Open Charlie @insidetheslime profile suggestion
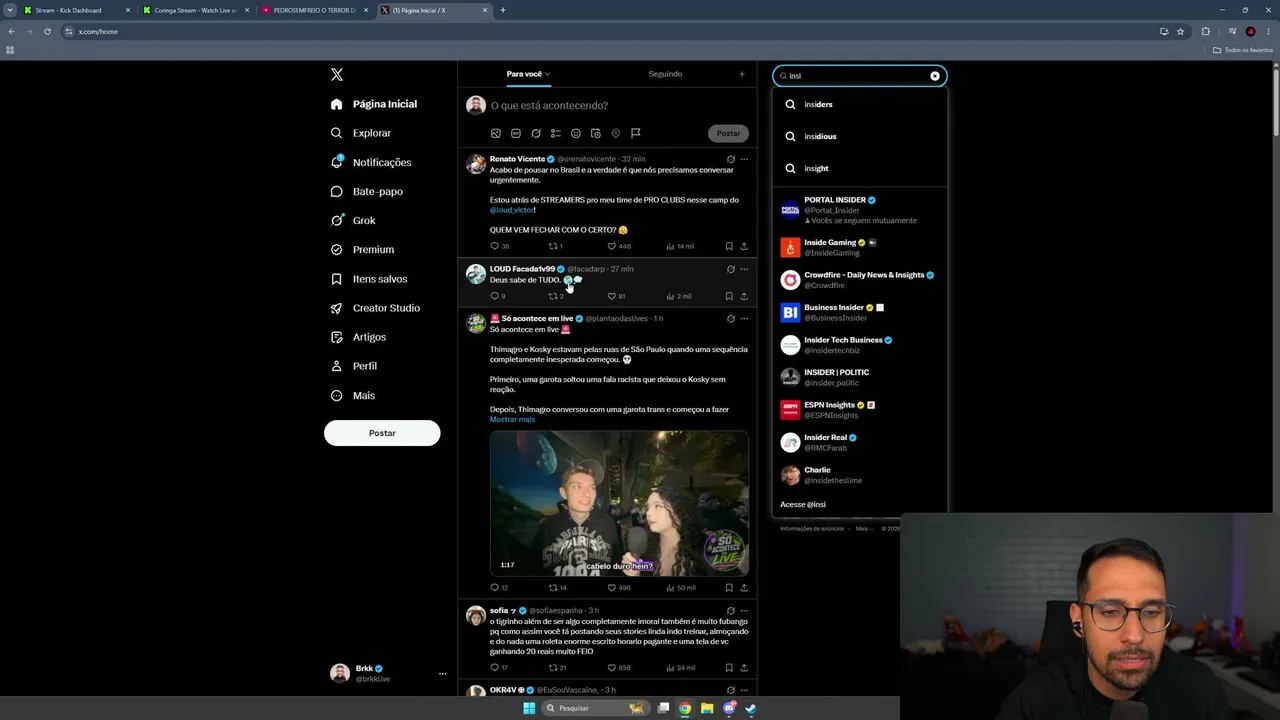This screenshot has width=1280, height=720. click(860, 475)
